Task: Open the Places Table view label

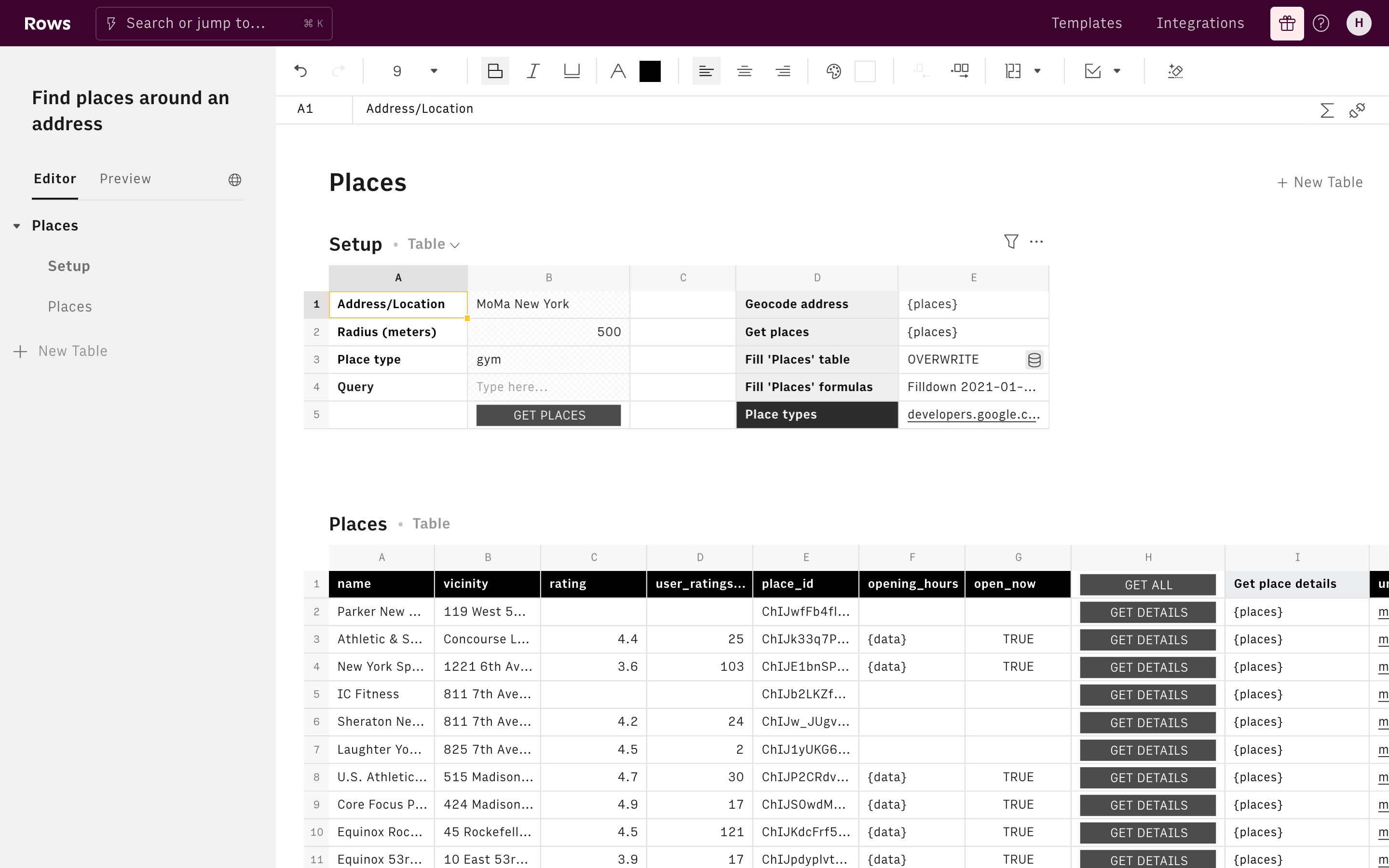Action: pos(431,524)
